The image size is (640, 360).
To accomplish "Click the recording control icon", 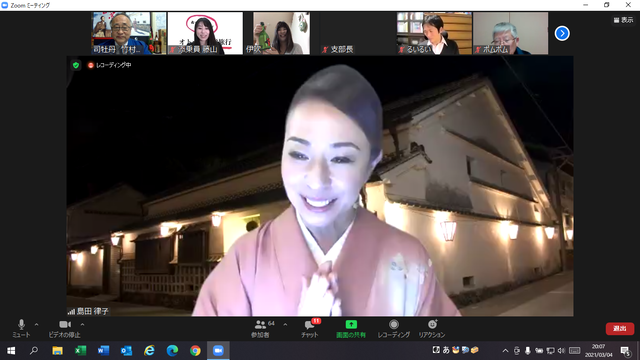I will coord(393,328).
